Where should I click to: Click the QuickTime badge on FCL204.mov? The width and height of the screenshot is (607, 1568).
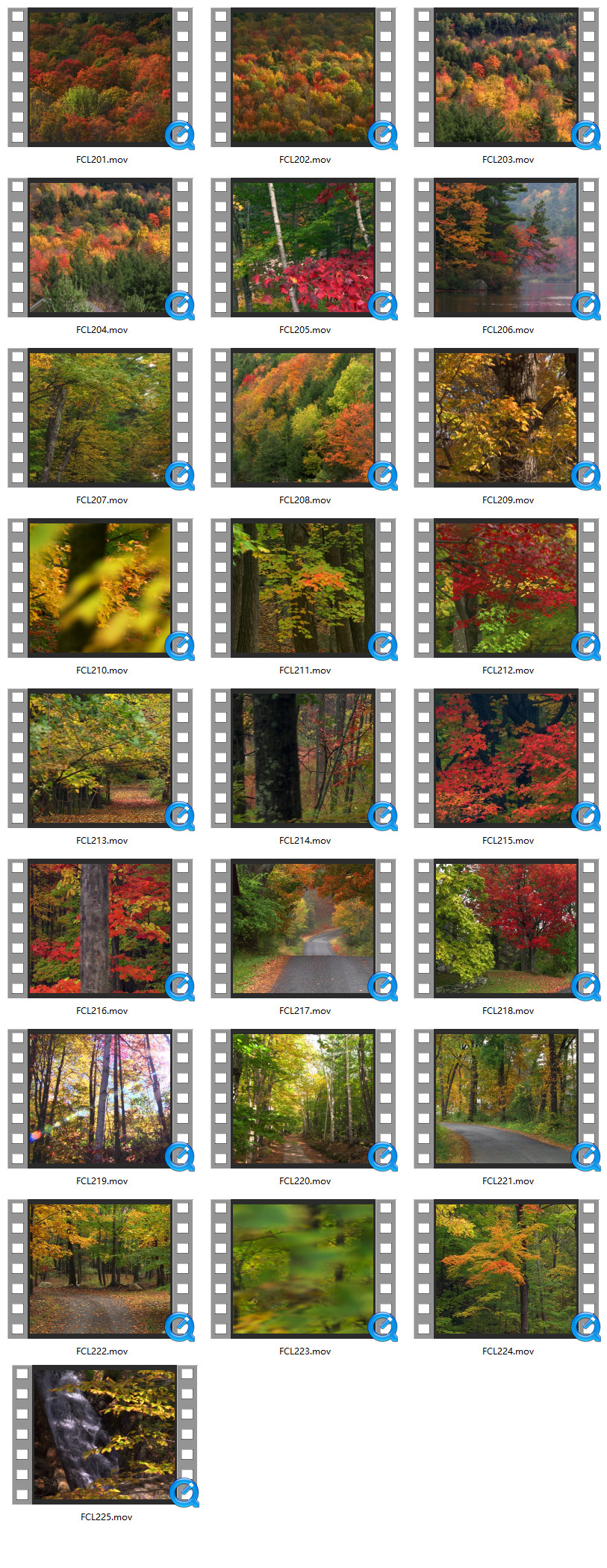pyautogui.click(x=180, y=305)
